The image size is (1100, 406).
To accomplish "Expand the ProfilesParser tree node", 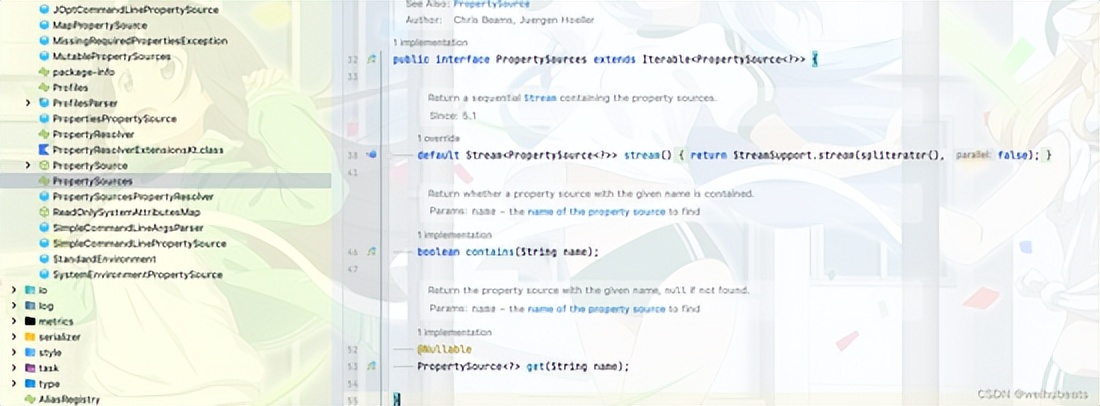I will pos(28,103).
